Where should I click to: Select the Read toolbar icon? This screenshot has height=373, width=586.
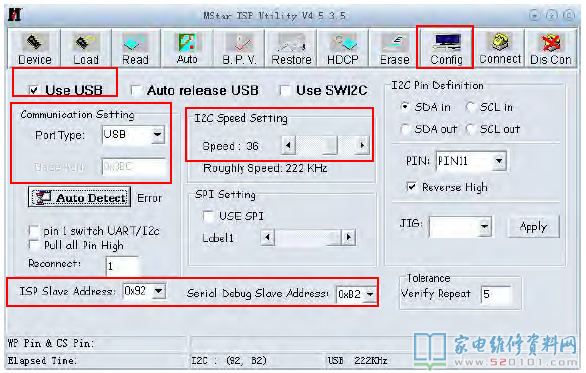136,49
